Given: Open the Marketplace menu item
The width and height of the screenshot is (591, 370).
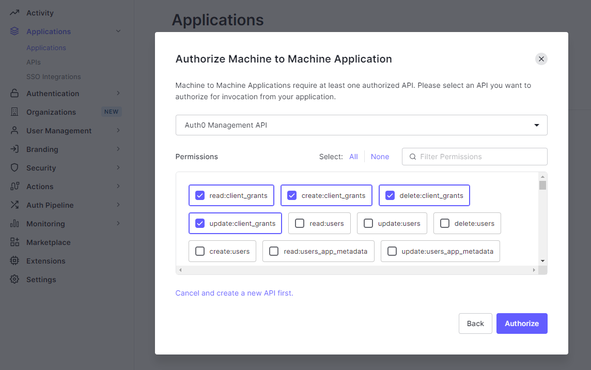Looking at the screenshot, I should tap(48, 242).
